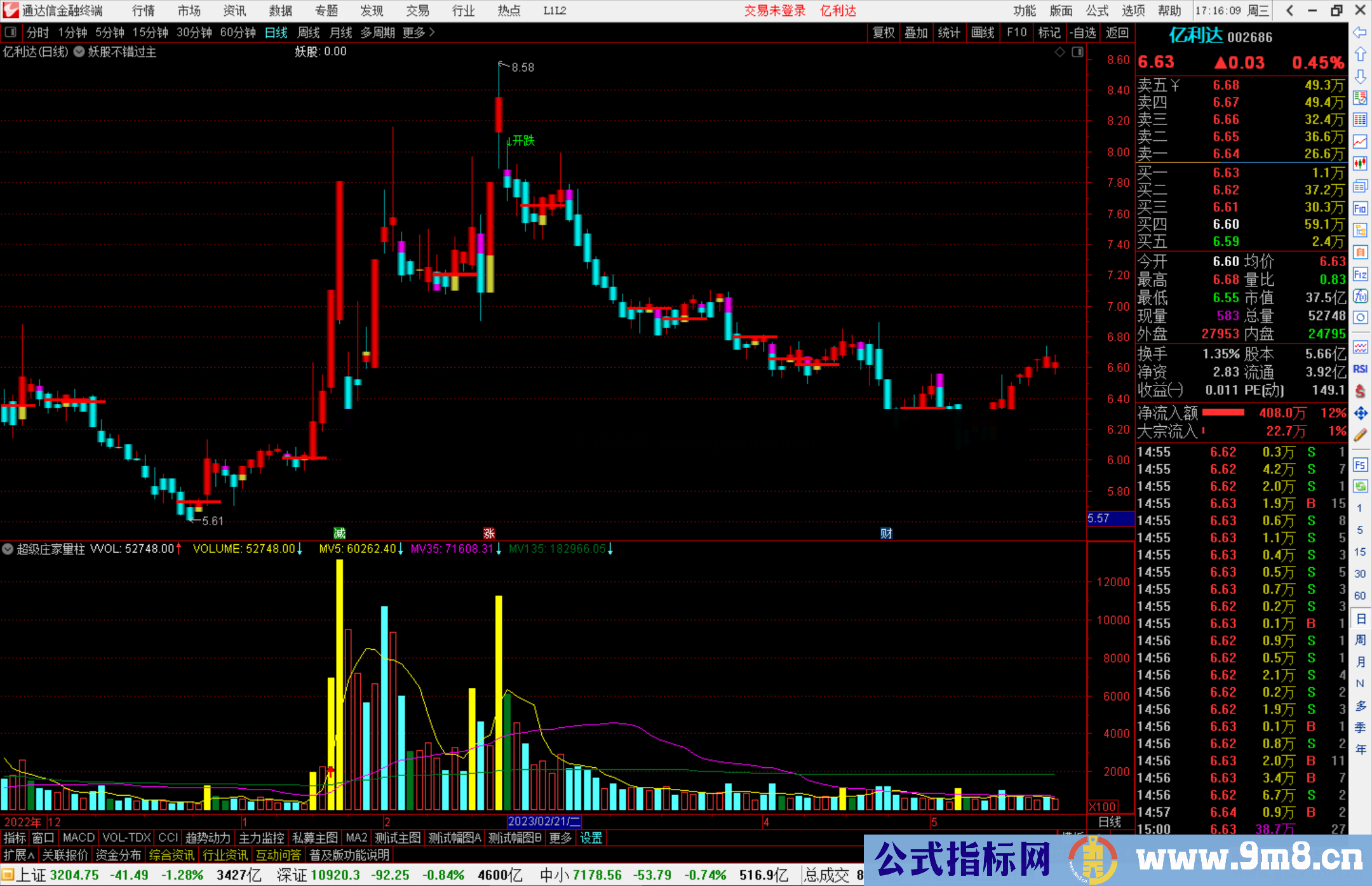Open the f(x) formula manager icon
Image resolution: width=1372 pixels, height=886 pixels.
coord(1360,296)
